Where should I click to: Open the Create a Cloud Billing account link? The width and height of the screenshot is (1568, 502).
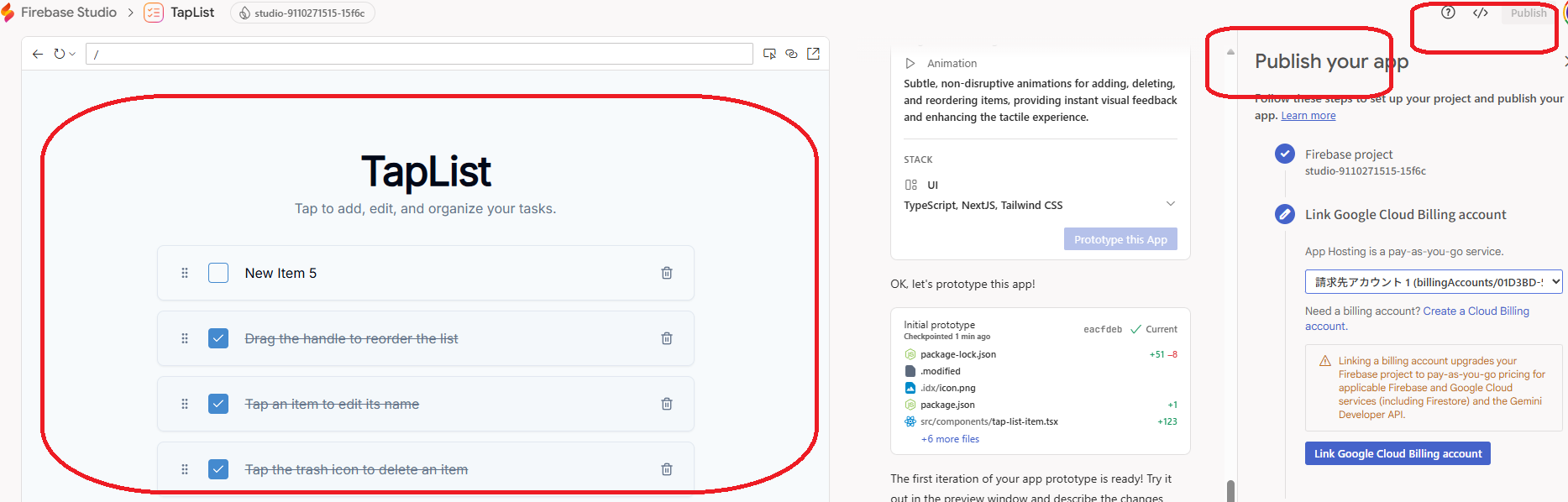[1418, 318]
